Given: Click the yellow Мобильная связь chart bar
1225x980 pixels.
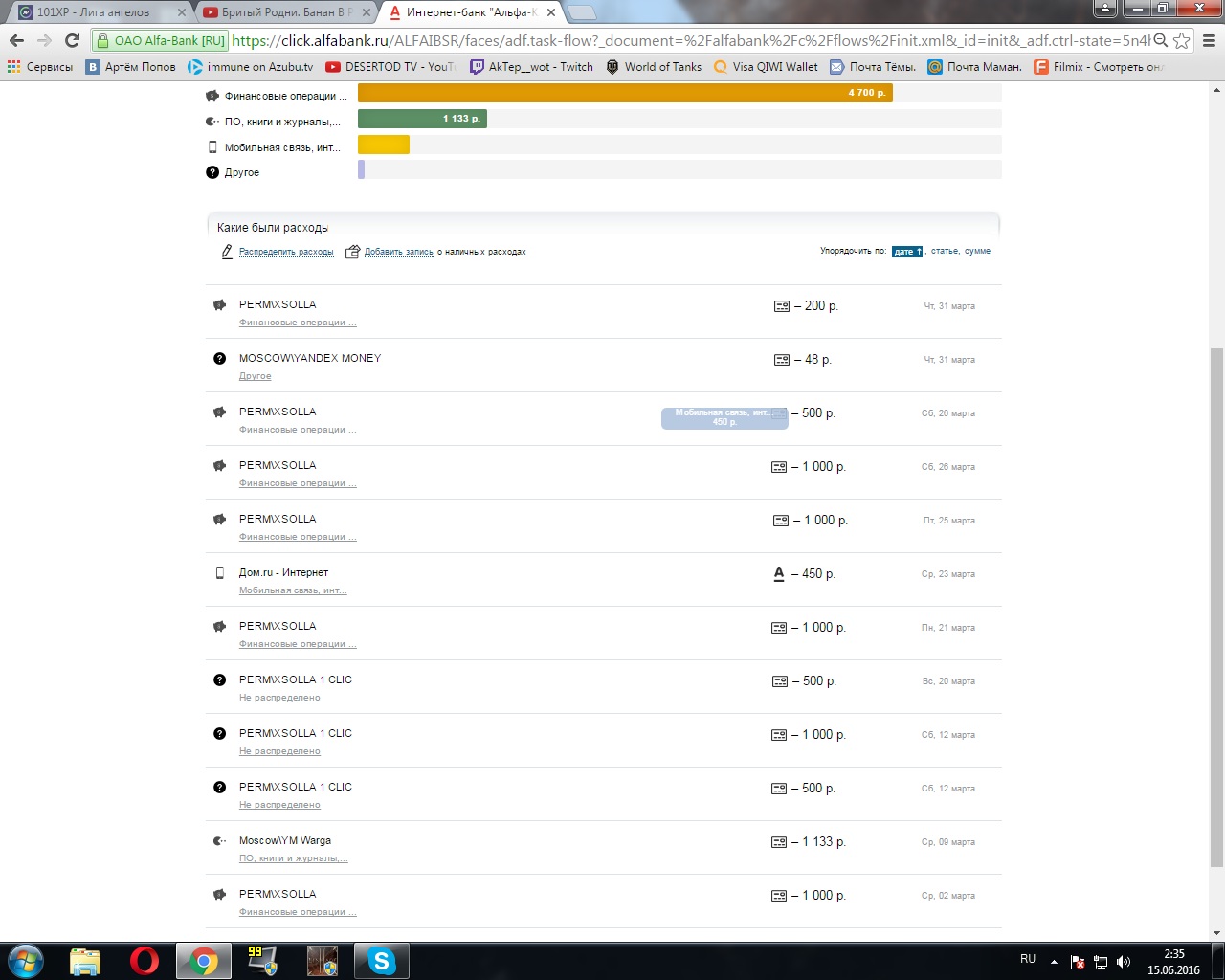Looking at the screenshot, I should click(x=384, y=145).
